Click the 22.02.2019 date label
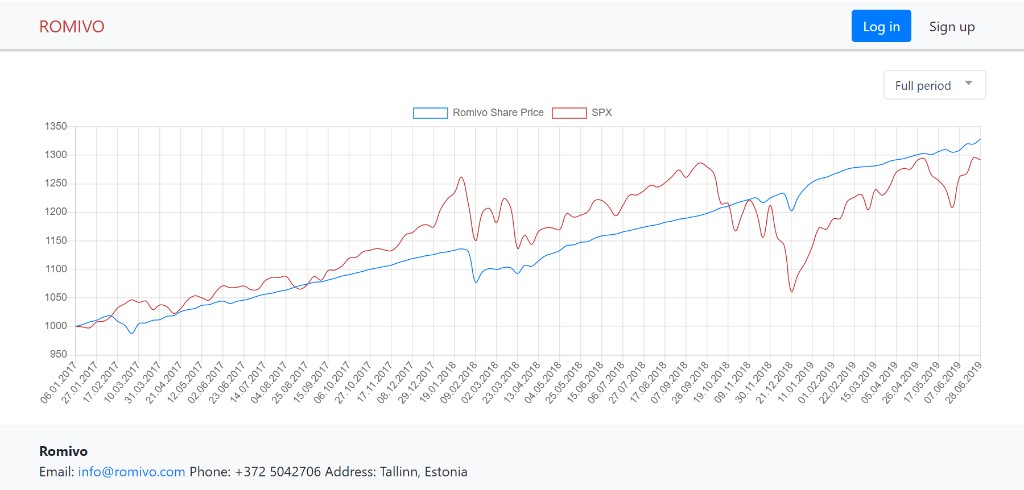Image resolution: width=1024 pixels, height=490 pixels. point(838,383)
